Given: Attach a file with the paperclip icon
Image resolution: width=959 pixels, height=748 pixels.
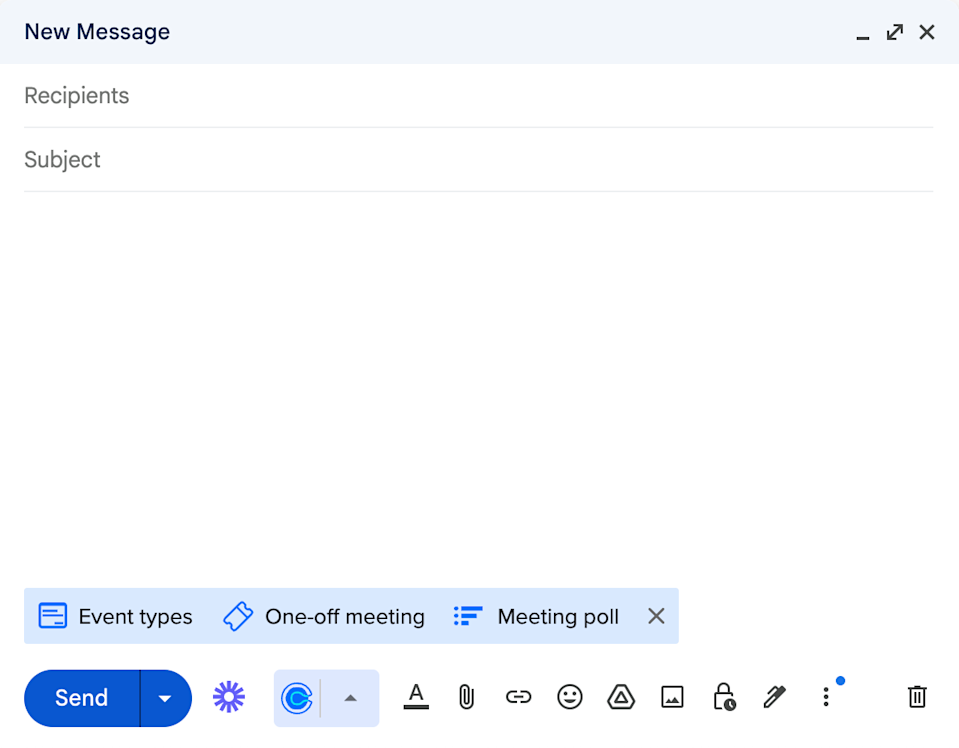Looking at the screenshot, I should tap(466, 697).
